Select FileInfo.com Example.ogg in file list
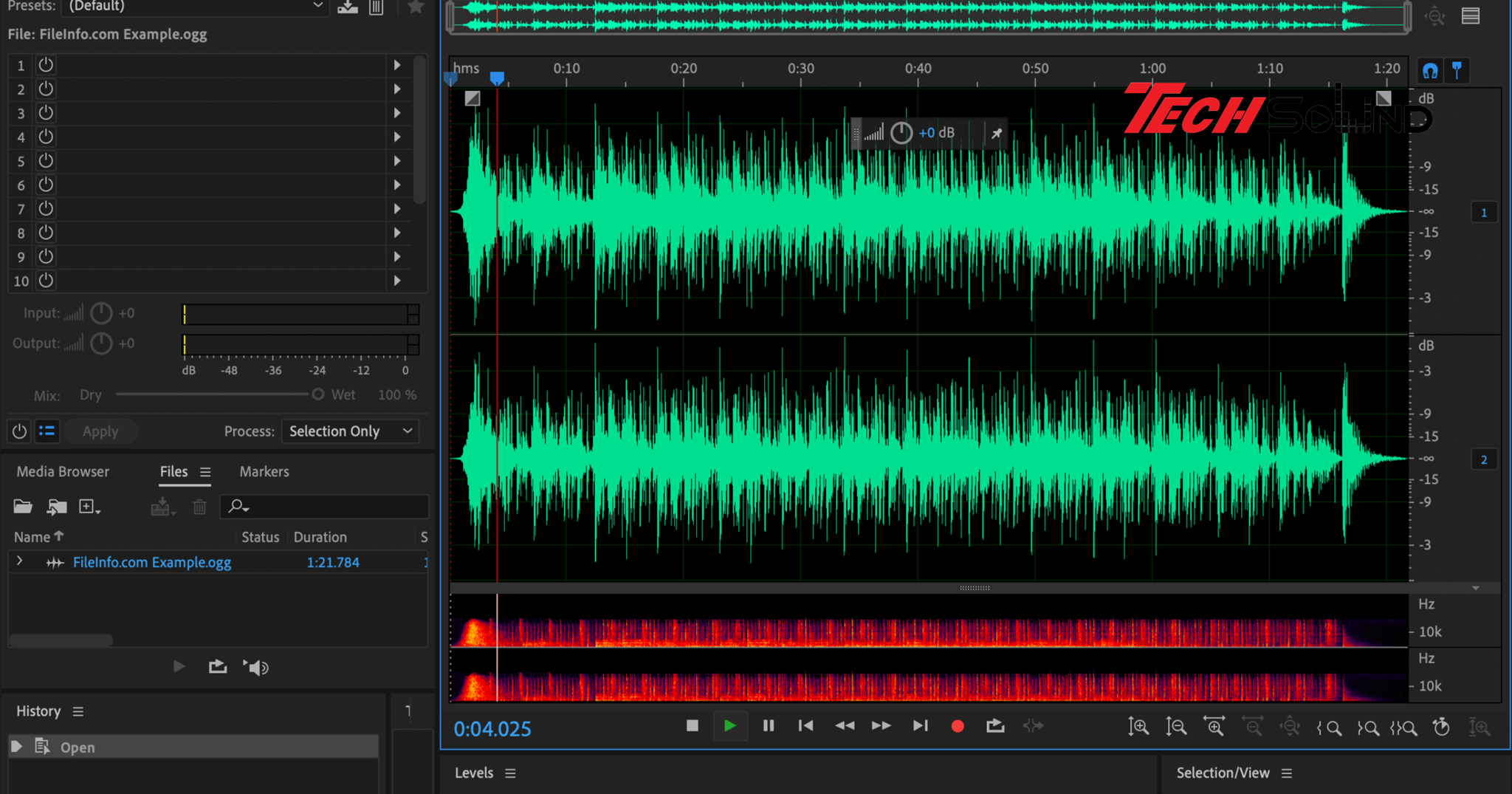This screenshot has width=1512, height=794. click(x=152, y=562)
